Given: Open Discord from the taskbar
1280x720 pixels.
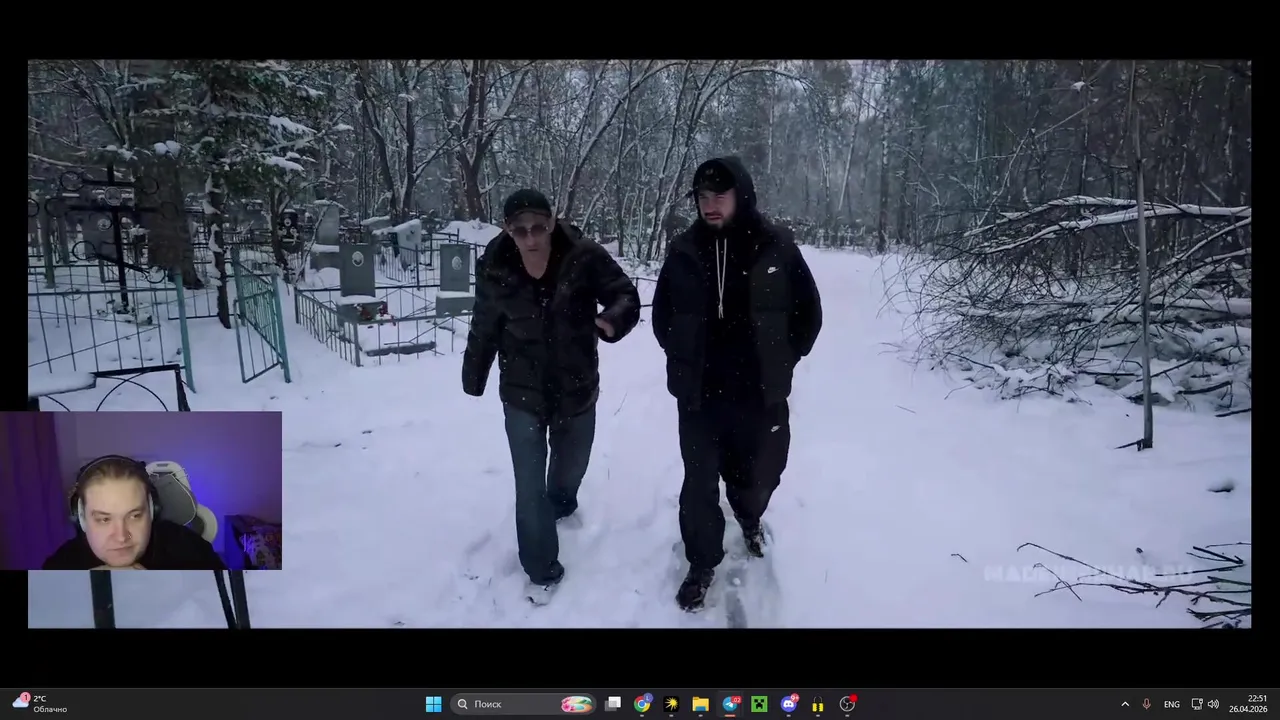Looking at the screenshot, I should pyautogui.click(x=789, y=704).
